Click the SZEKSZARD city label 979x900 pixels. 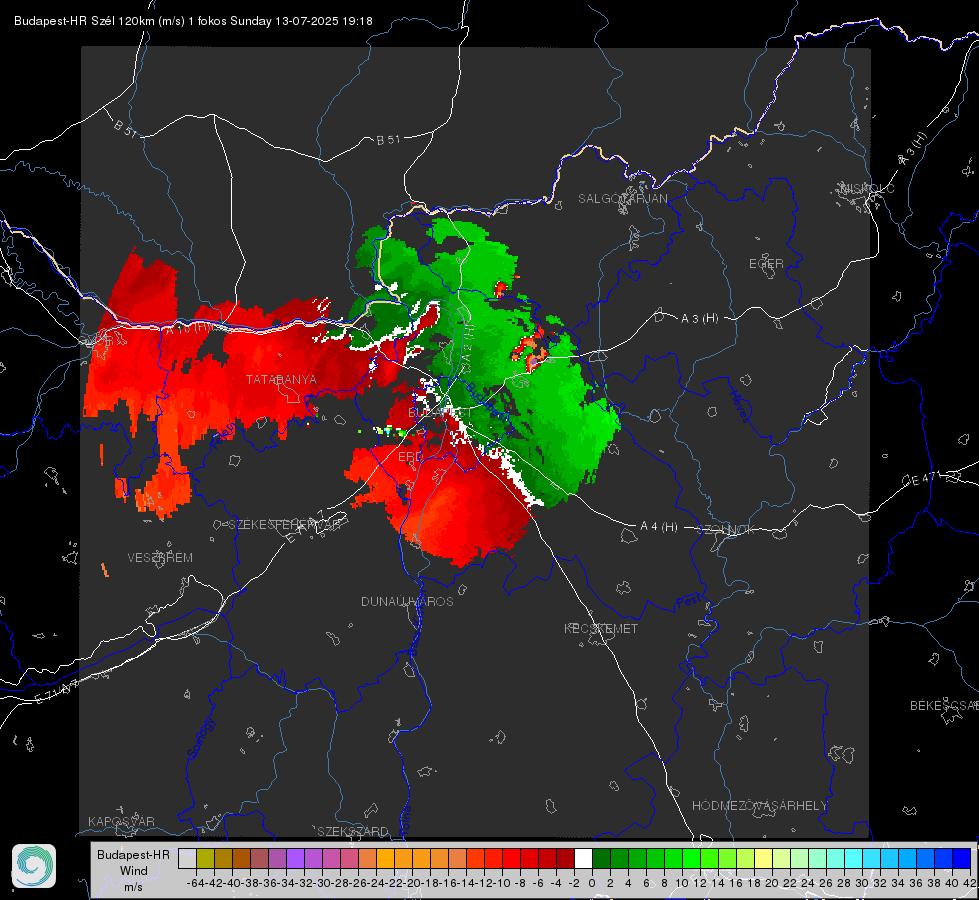(x=353, y=831)
